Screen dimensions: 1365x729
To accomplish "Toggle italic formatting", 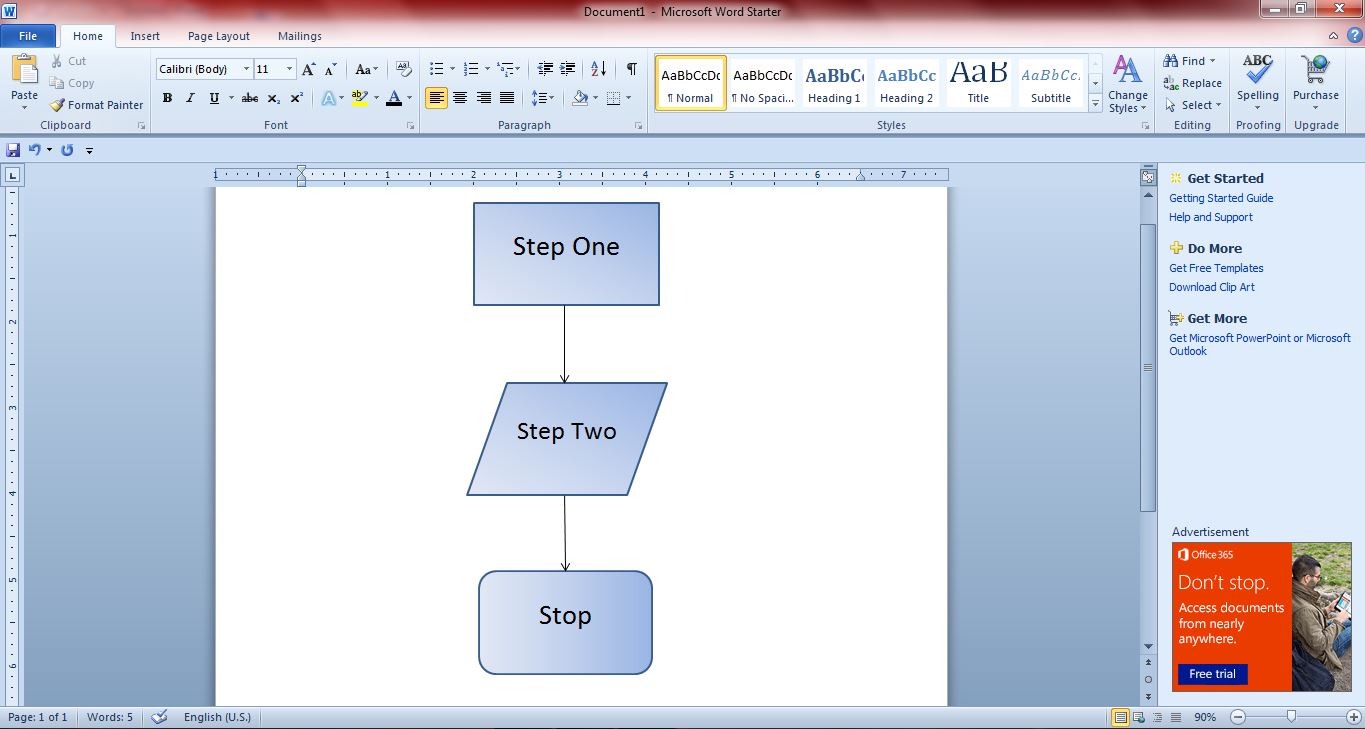I will point(190,98).
